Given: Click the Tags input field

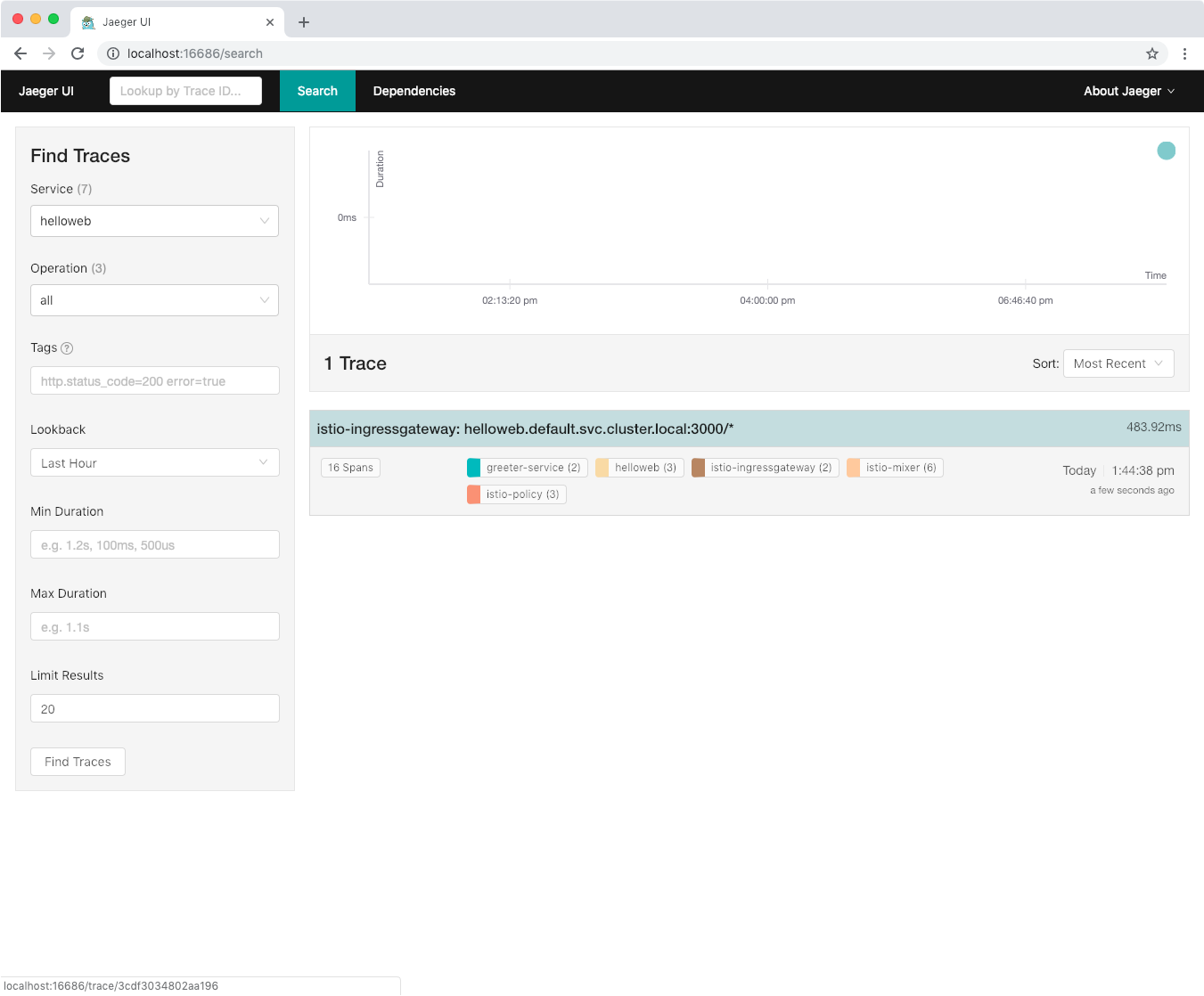Looking at the screenshot, I should tap(155, 380).
